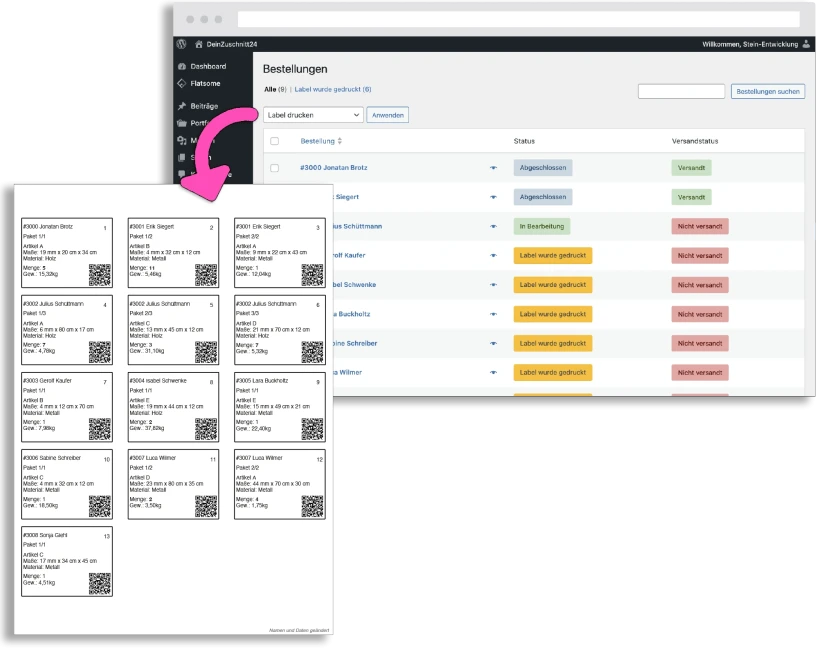Click the WordPress logo in the admin bar
818x654 pixels.
coord(181,44)
